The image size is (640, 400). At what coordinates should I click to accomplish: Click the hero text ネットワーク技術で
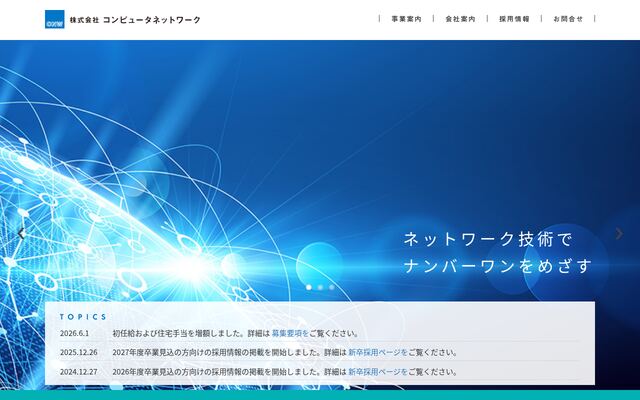488,239
